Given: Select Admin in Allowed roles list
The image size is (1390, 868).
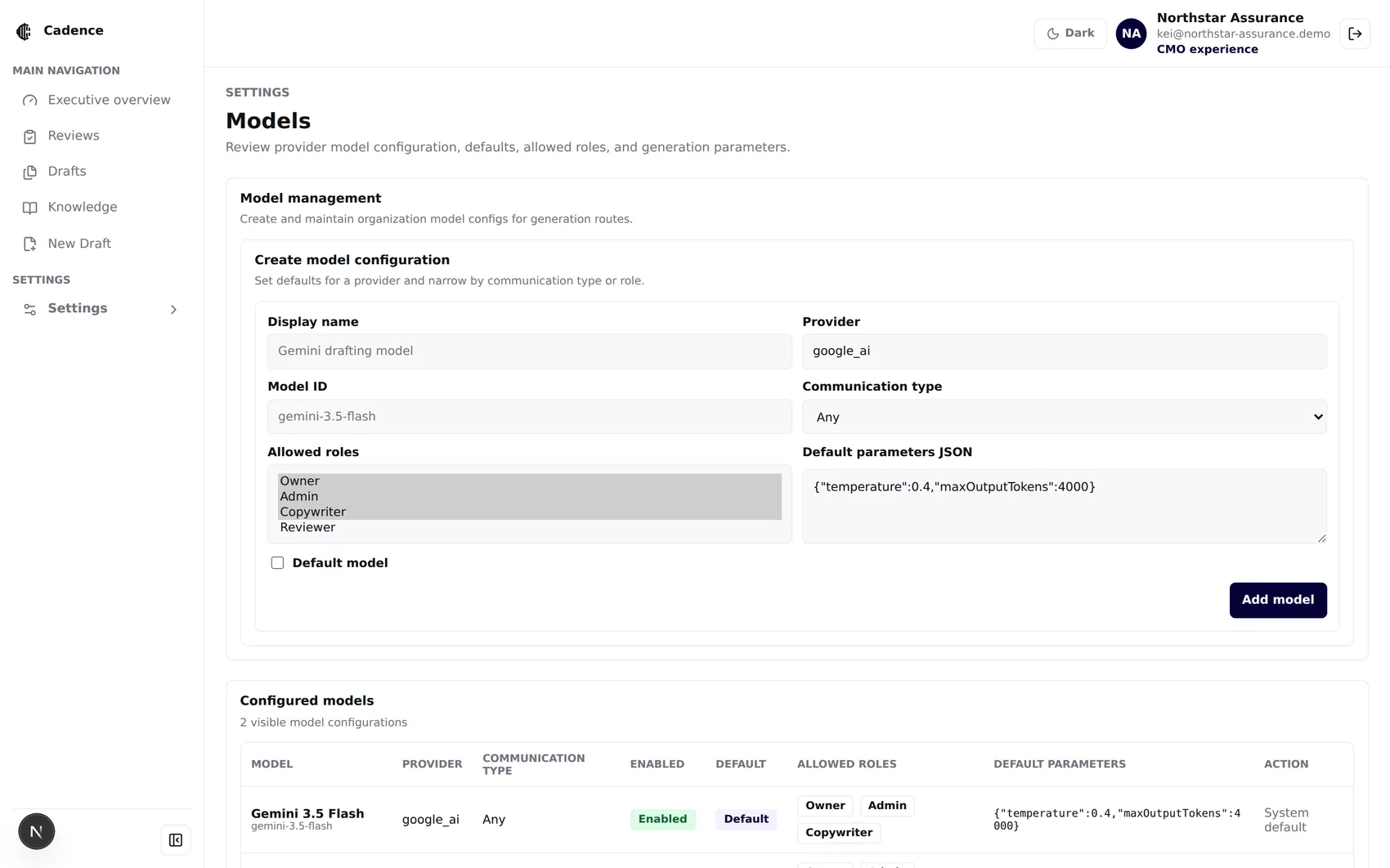Looking at the screenshot, I should coord(529,496).
